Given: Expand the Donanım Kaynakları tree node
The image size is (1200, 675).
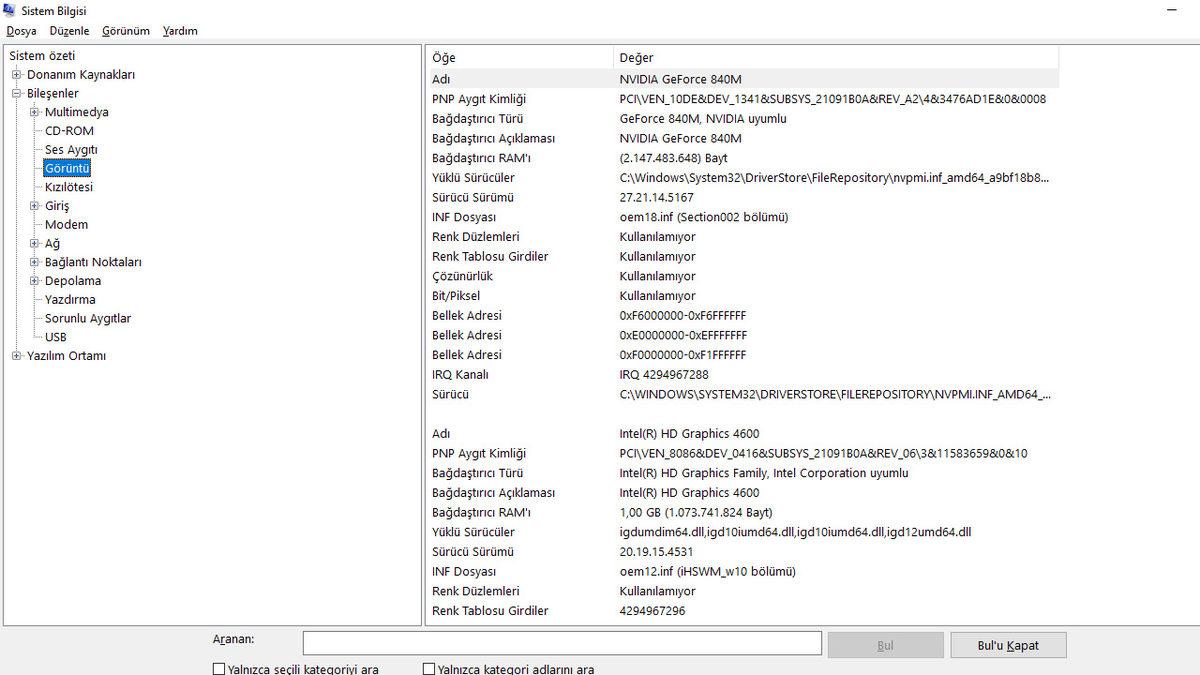Looking at the screenshot, I should click(x=16, y=75).
